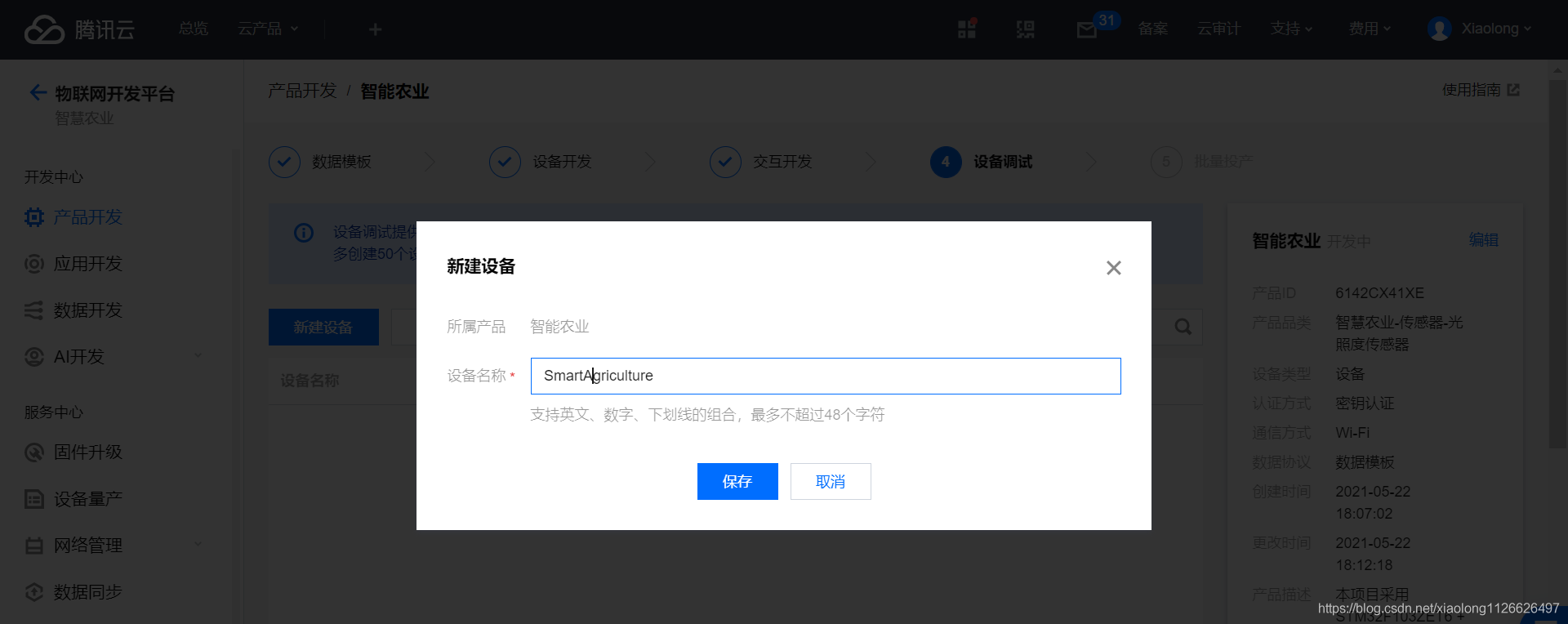Click the 新建设备 button behind the dialog
This screenshot has width=1568, height=624.
point(323,327)
